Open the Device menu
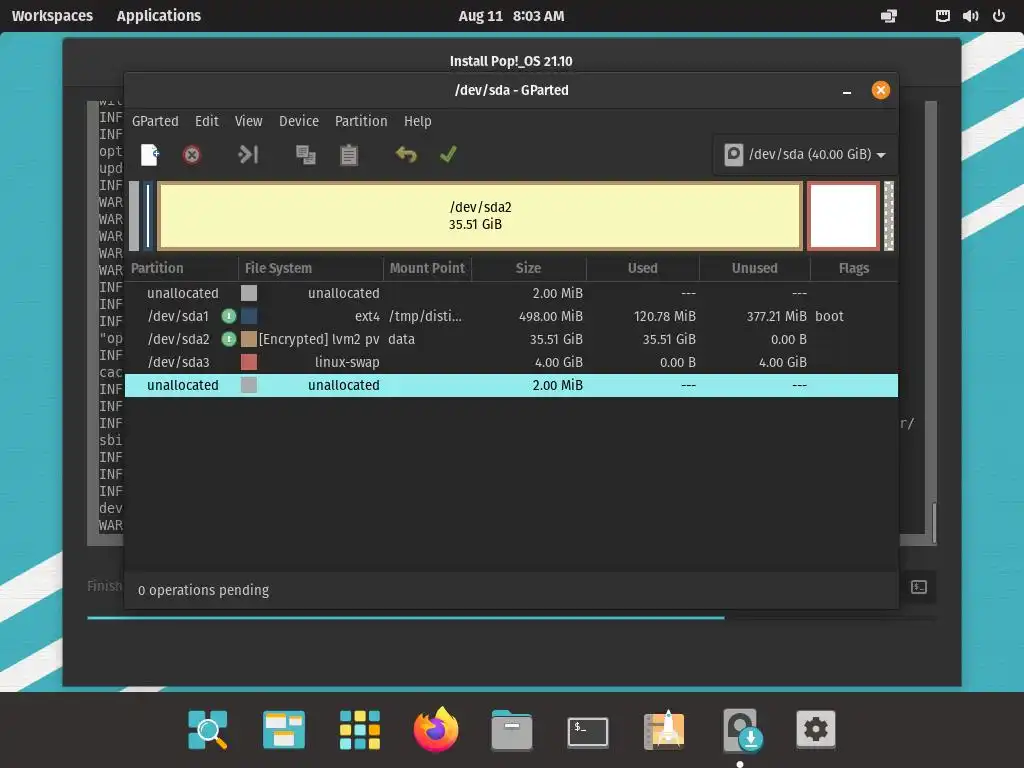The width and height of the screenshot is (1024, 768). click(x=298, y=121)
